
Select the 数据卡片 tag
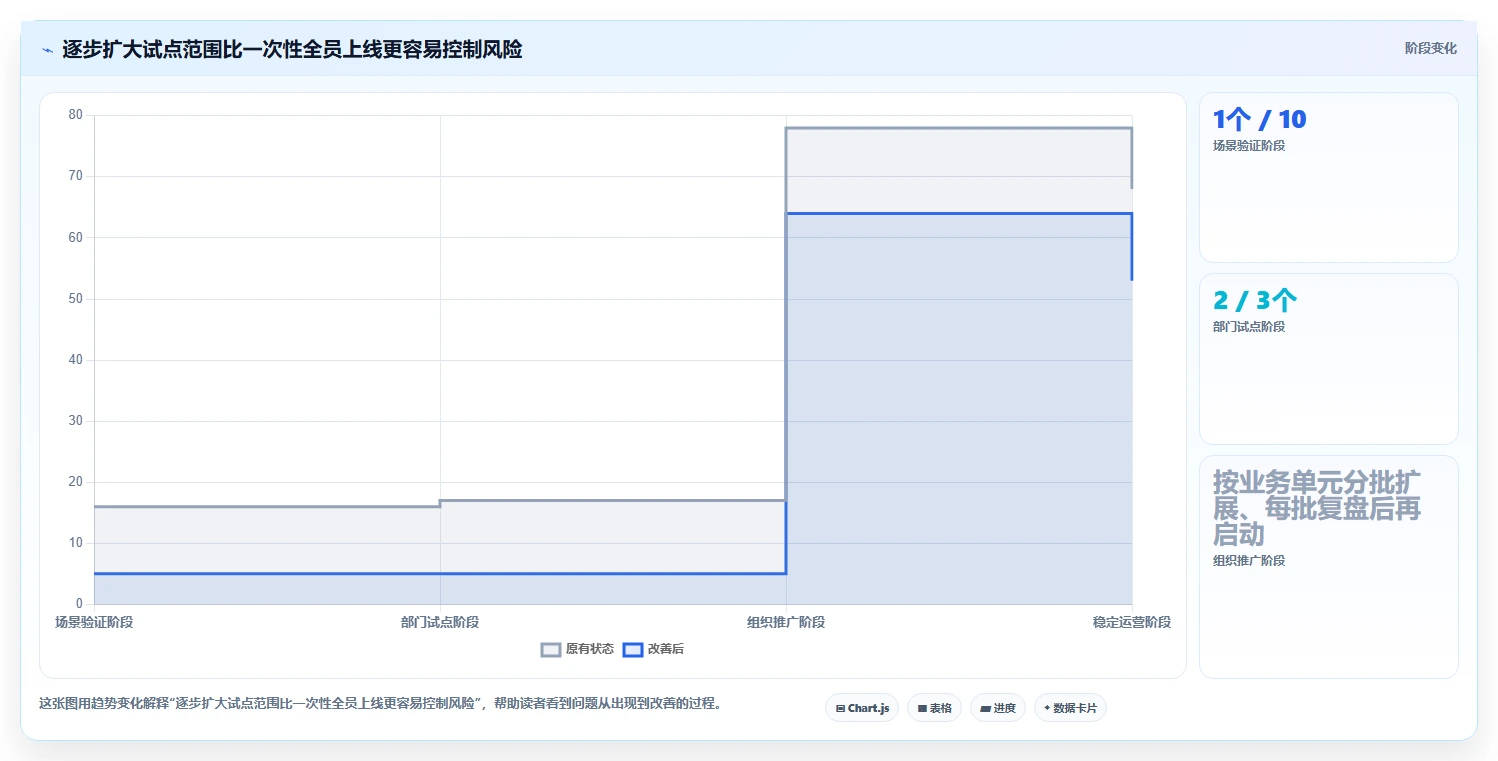pyautogui.click(x=1070, y=708)
